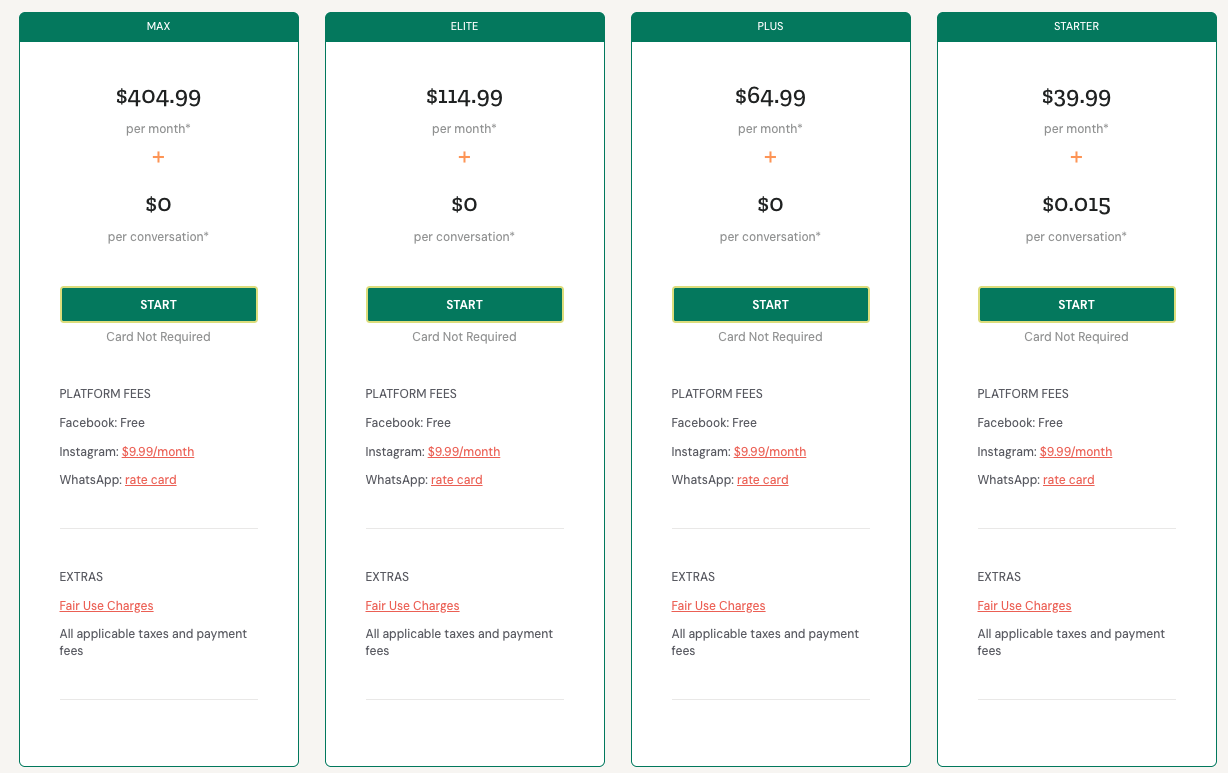Open Fair Use Charges link in STARTER plan

[x=1024, y=606]
